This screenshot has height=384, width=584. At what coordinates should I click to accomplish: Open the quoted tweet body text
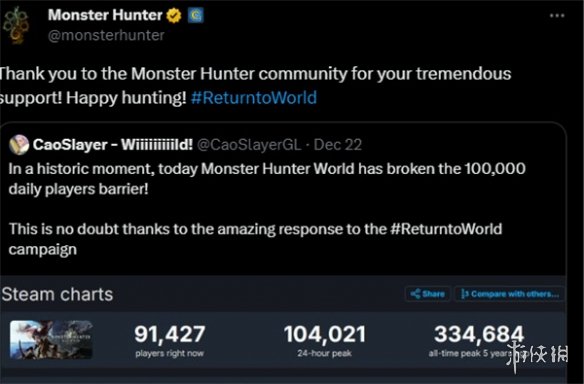267,209
